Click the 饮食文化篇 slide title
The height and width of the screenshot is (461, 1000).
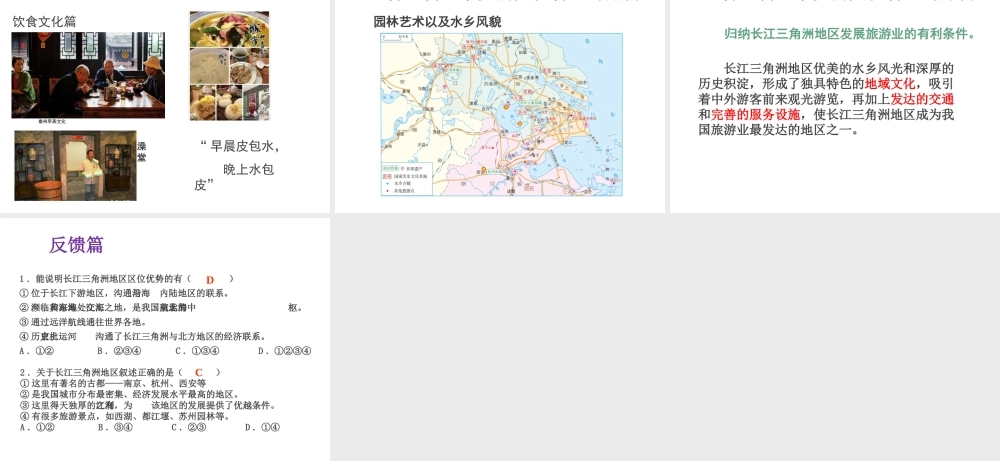[44, 22]
